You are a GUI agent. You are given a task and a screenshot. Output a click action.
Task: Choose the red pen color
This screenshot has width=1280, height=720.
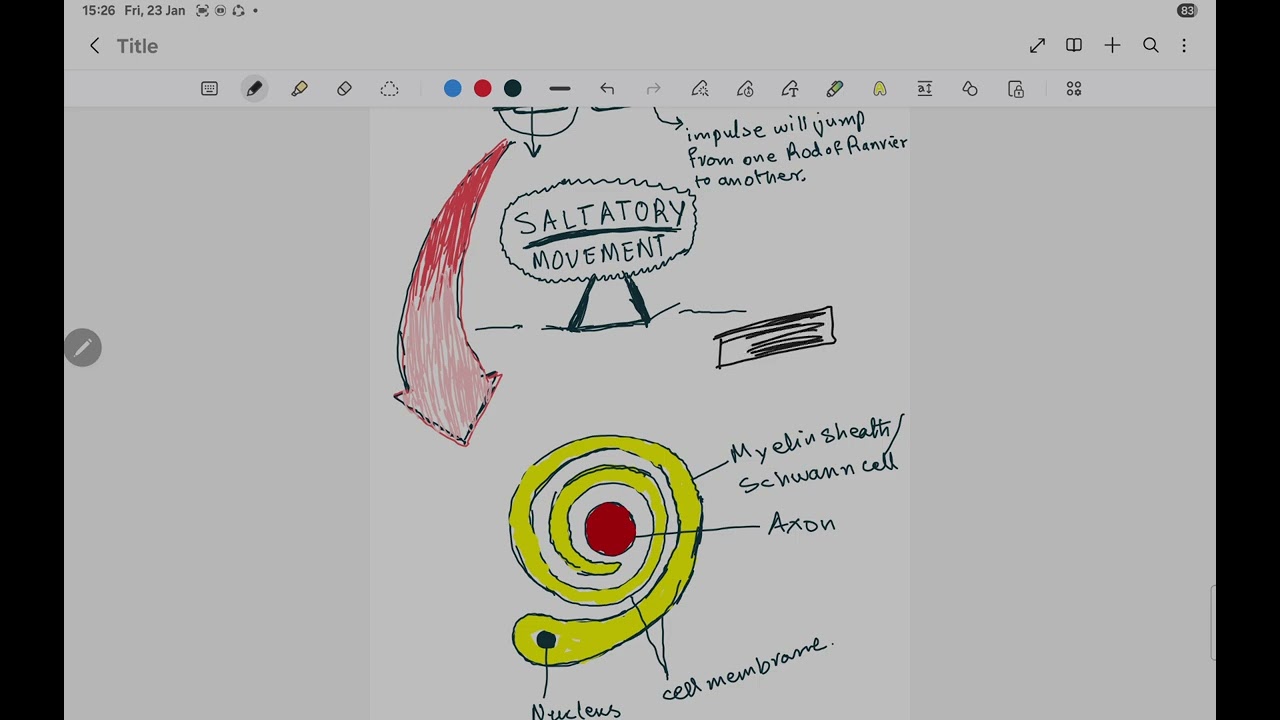pos(483,89)
